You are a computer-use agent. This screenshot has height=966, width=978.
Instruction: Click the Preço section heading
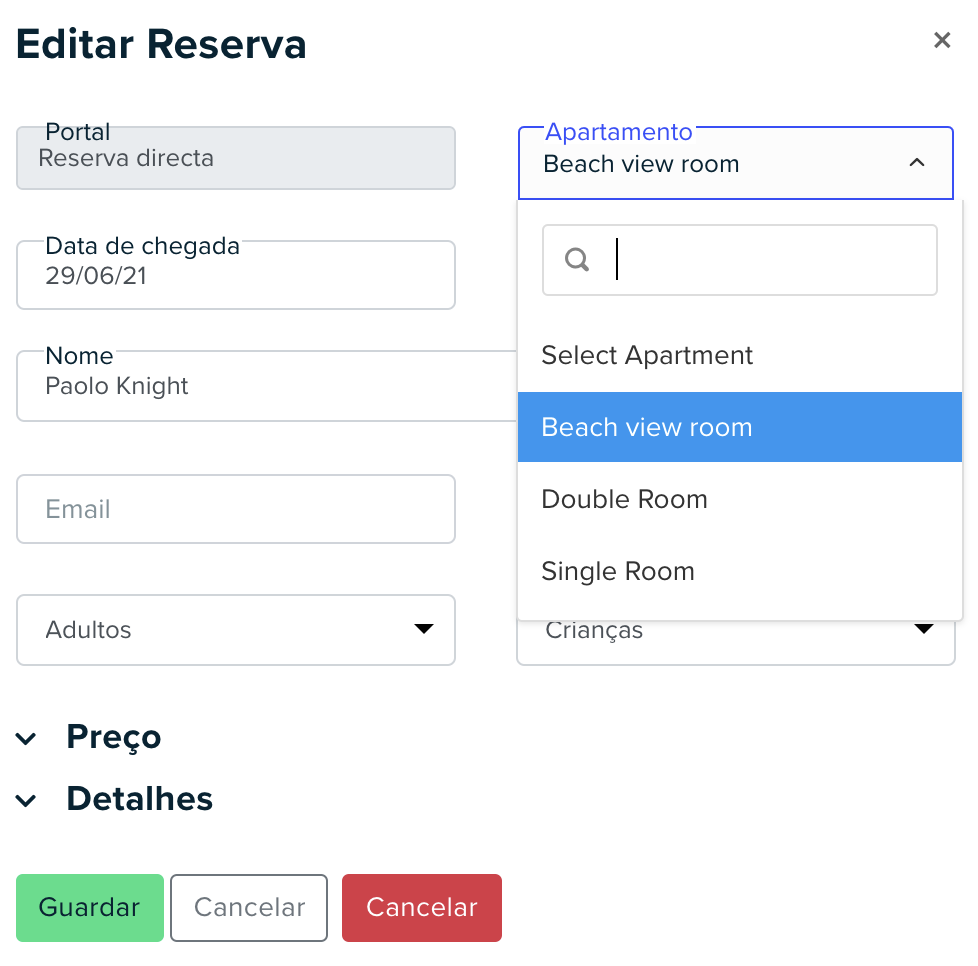[114, 737]
